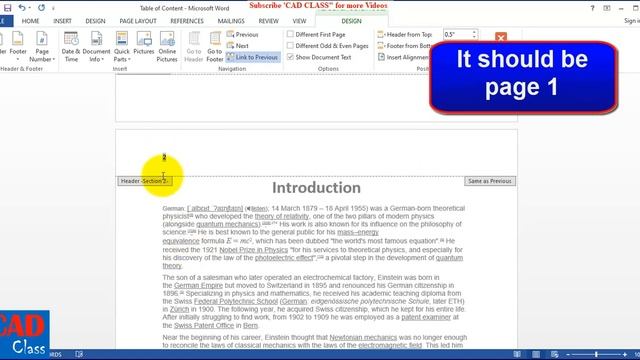640x360 pixels.
Task: Click the Go to Header button
Action: [194, 47]
